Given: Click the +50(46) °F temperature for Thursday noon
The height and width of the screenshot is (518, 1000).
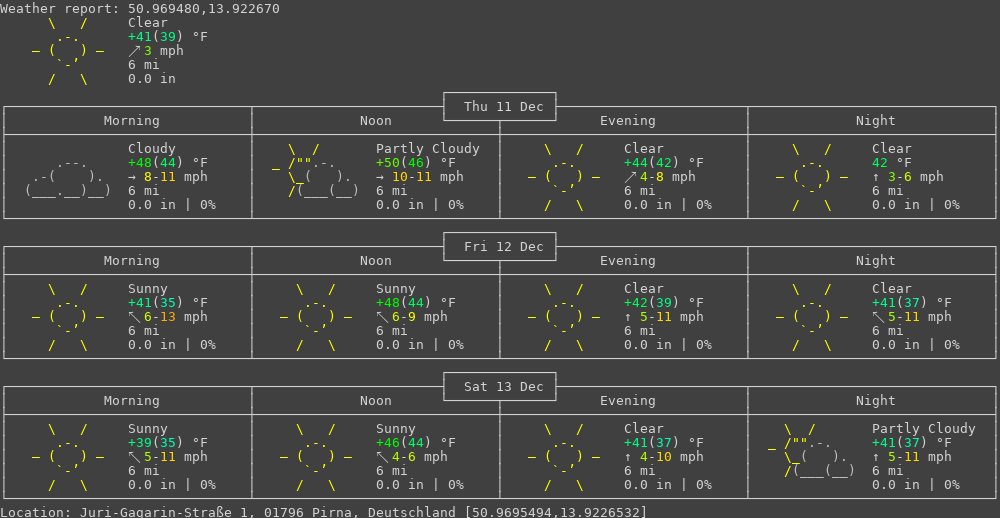Looking at the screenshot, I should pyautogui.click(x=416, y=163).
